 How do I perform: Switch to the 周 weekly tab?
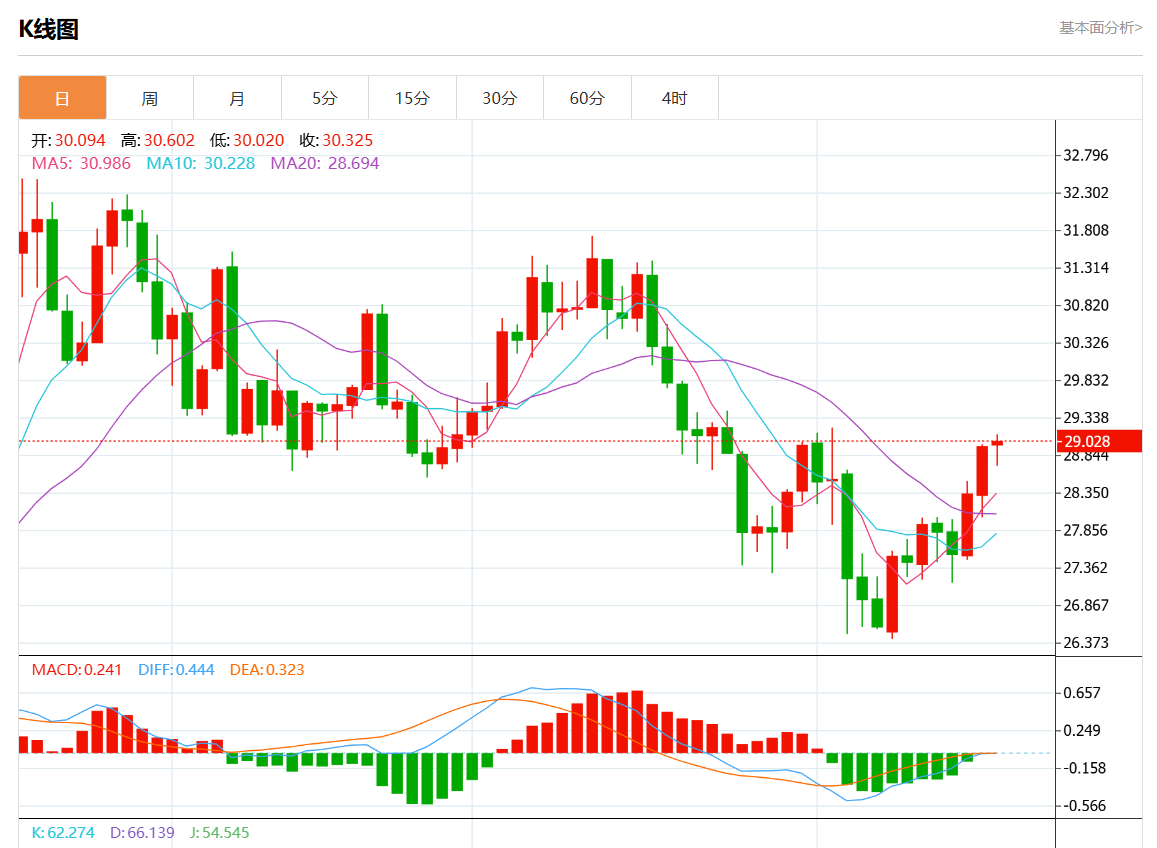(150, 98)
